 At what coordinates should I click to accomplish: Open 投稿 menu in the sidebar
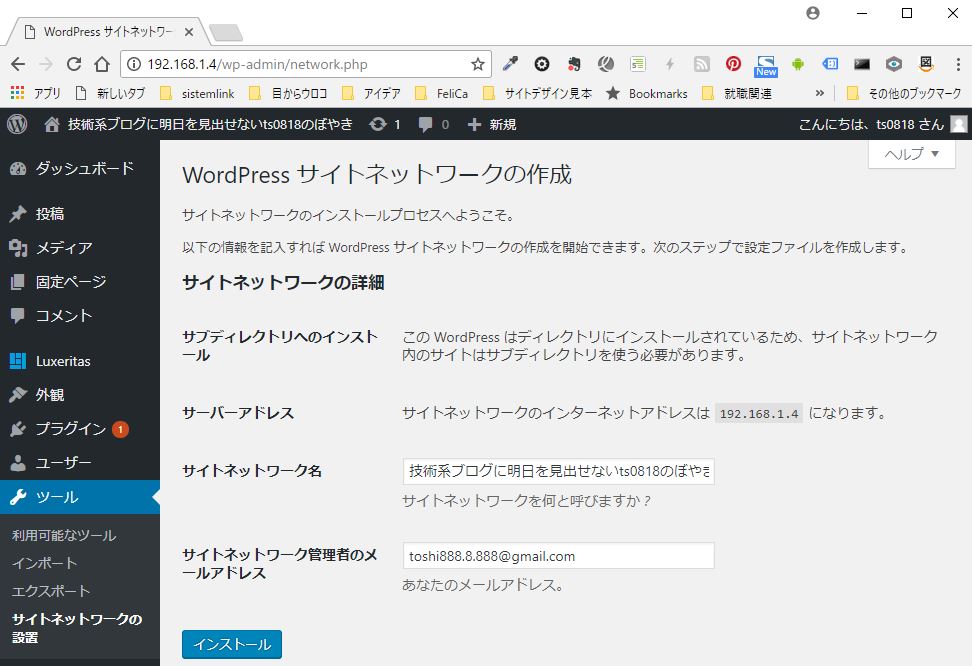click(x=80, y=214)
